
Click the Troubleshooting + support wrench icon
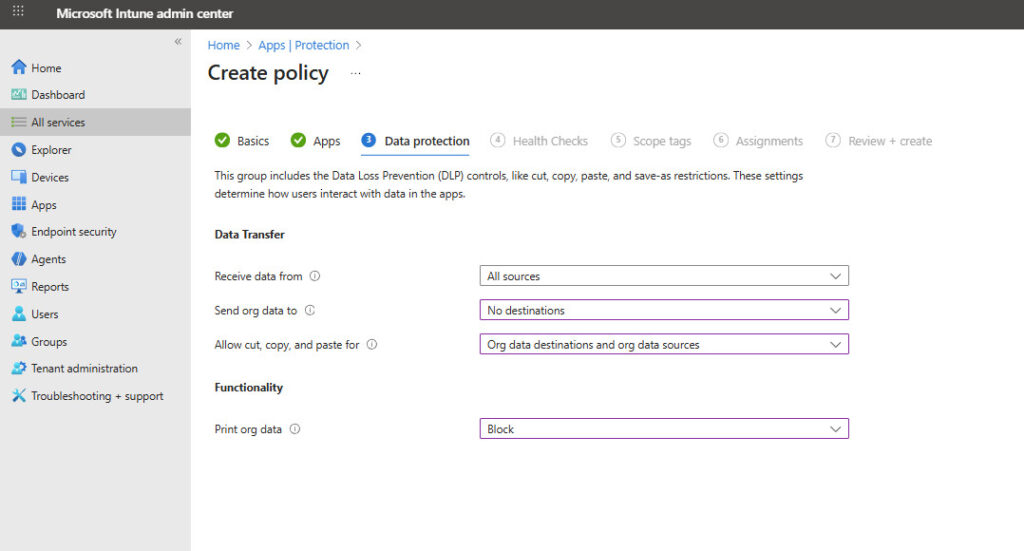[18, 396]
